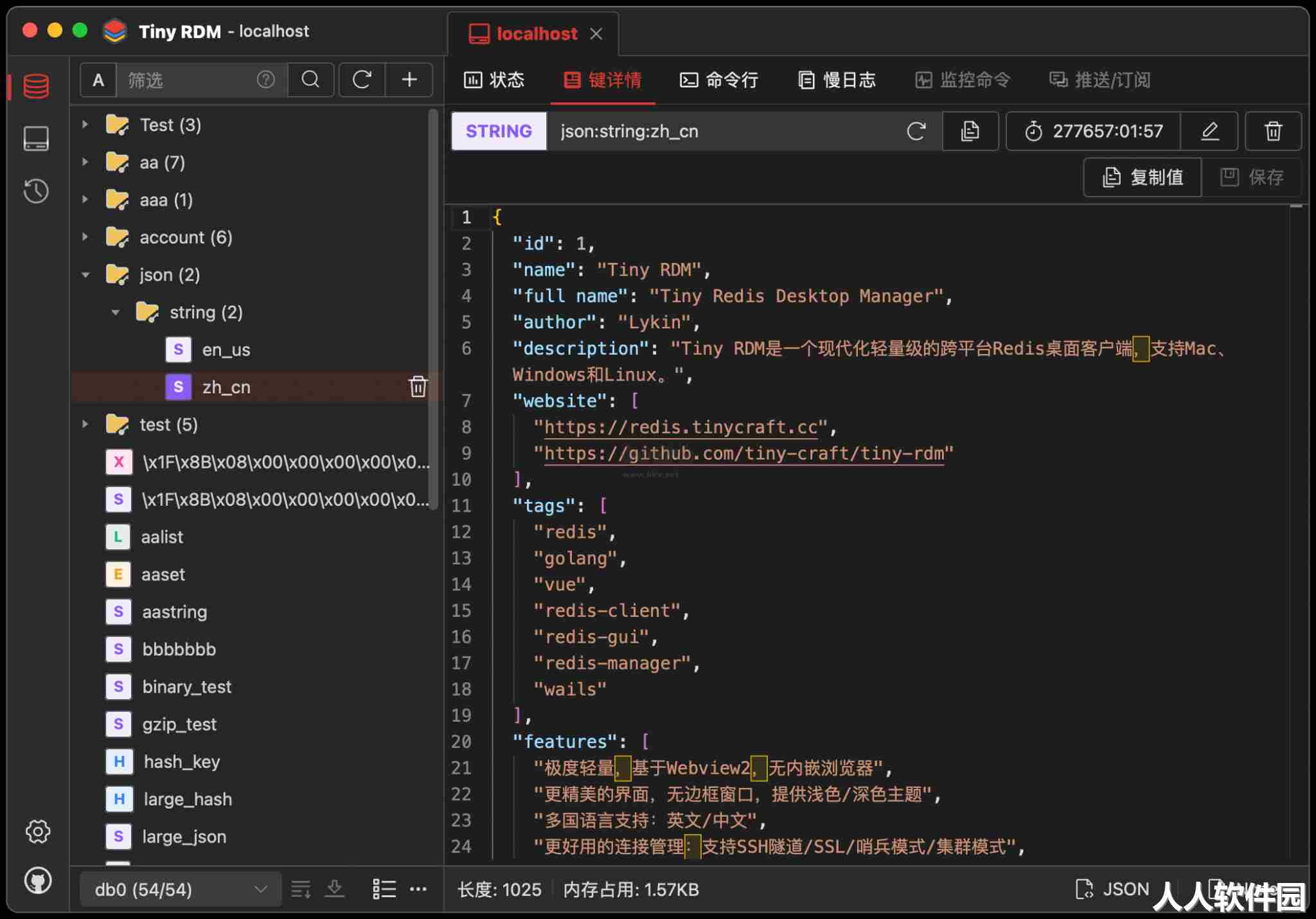
Task: Switch to the 慢日志 tab
Action: [837, 80]
